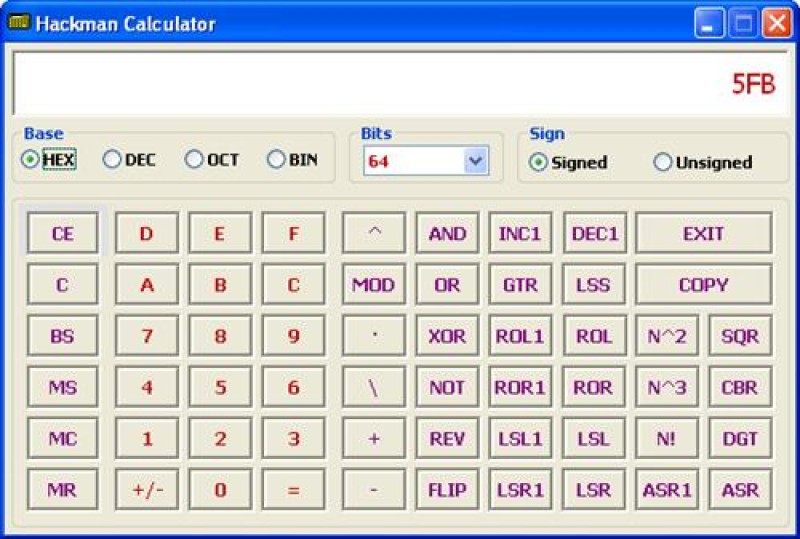Click the result display field

[x=398, y=84]
